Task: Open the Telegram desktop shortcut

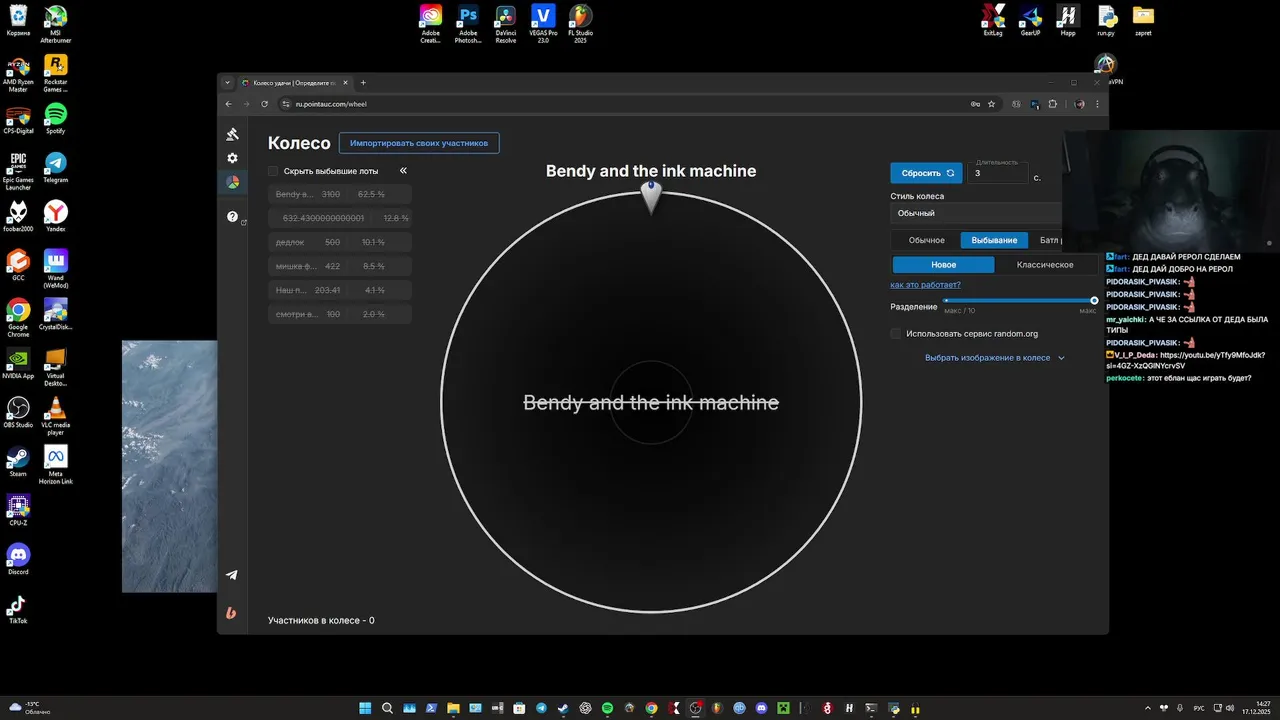Action: [56, 166]
